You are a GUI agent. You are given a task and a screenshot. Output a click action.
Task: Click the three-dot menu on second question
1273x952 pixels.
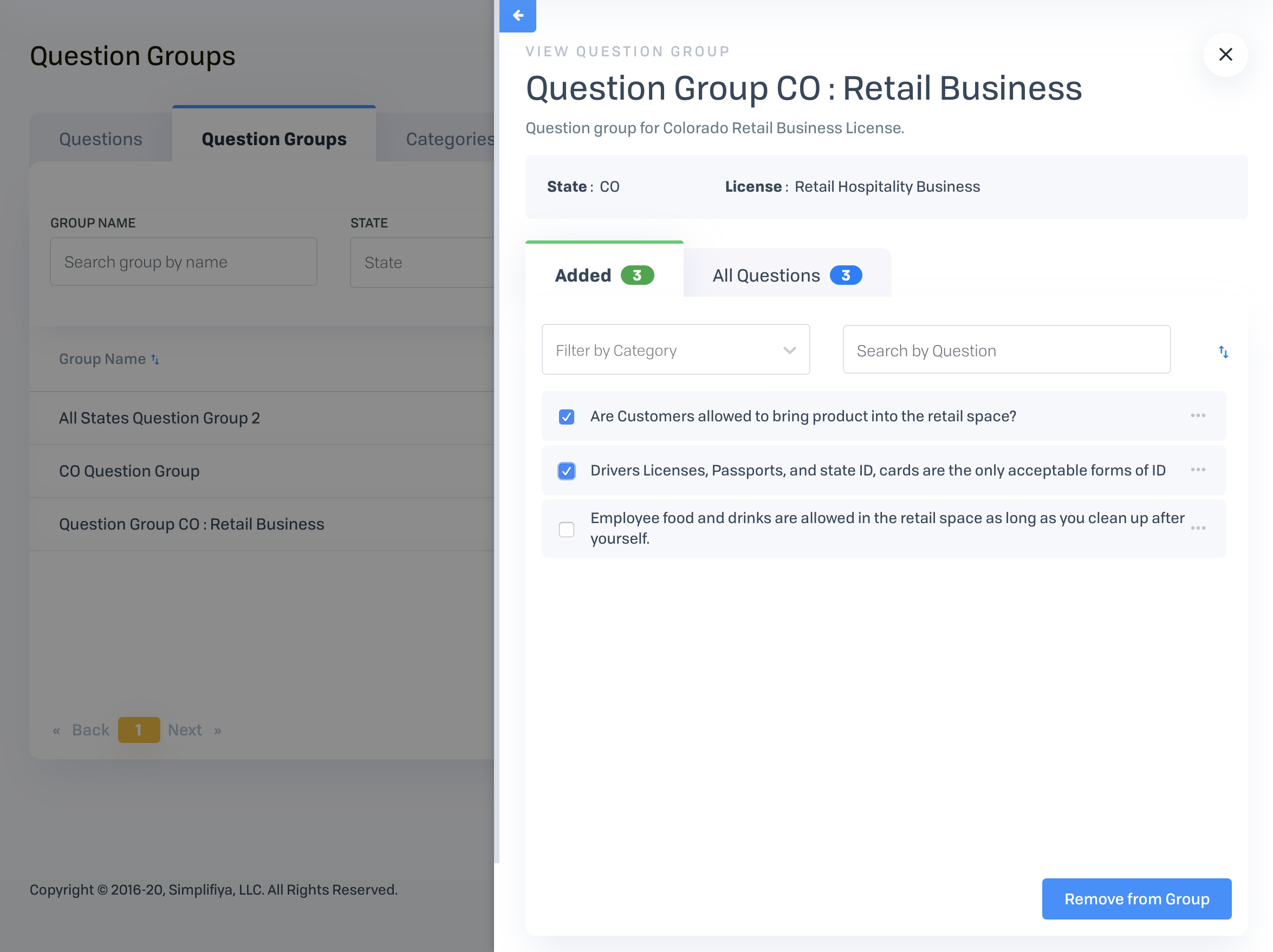point(1198,469)
